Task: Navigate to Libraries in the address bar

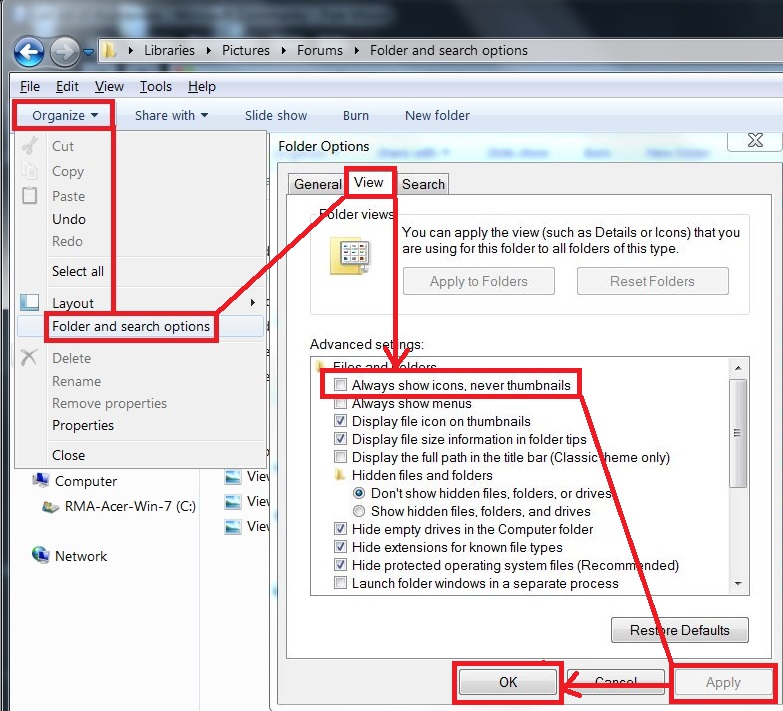Action: [x=169, y=50]
